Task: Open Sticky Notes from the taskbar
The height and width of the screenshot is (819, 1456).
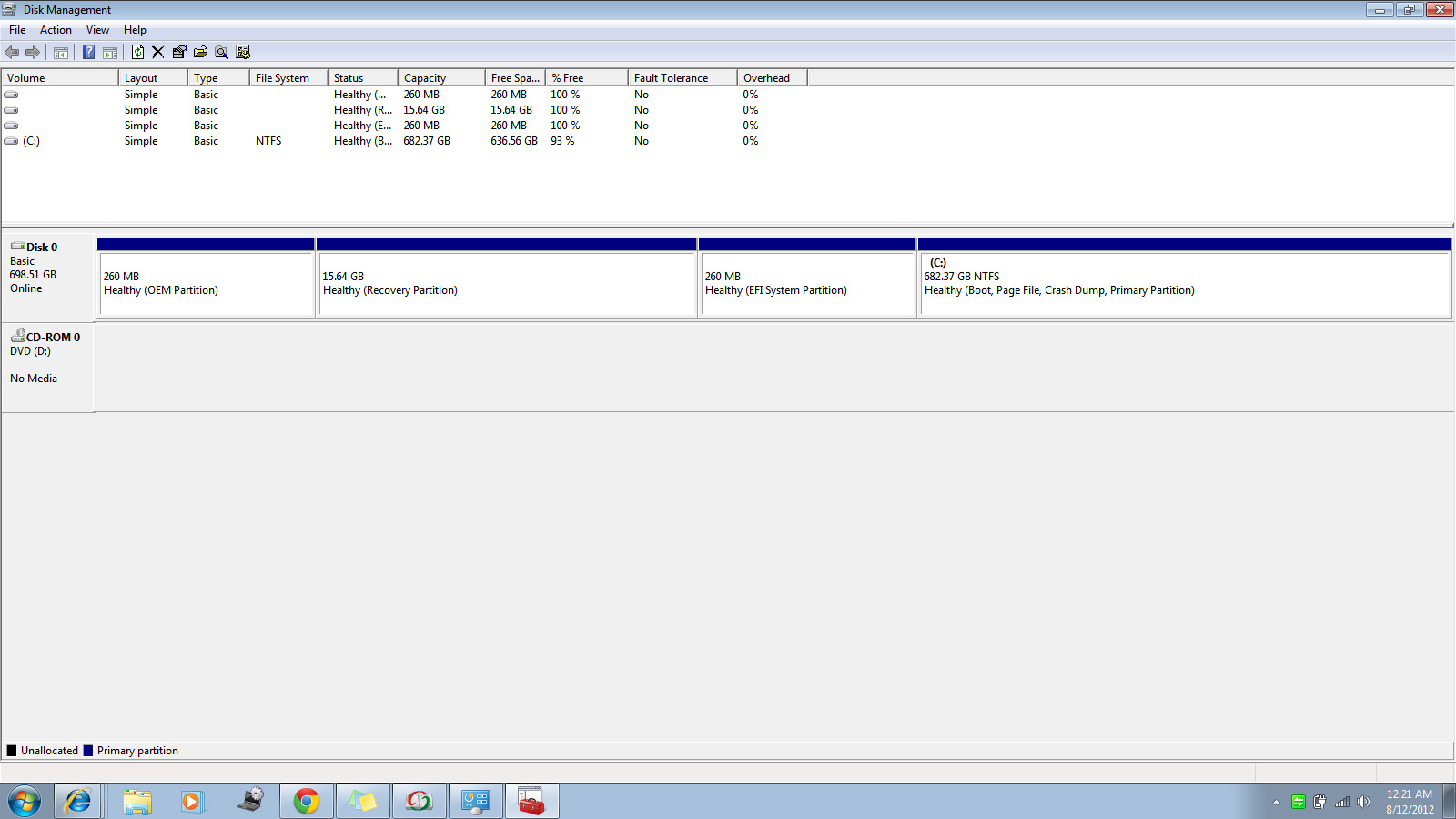Action: (363, 802)
